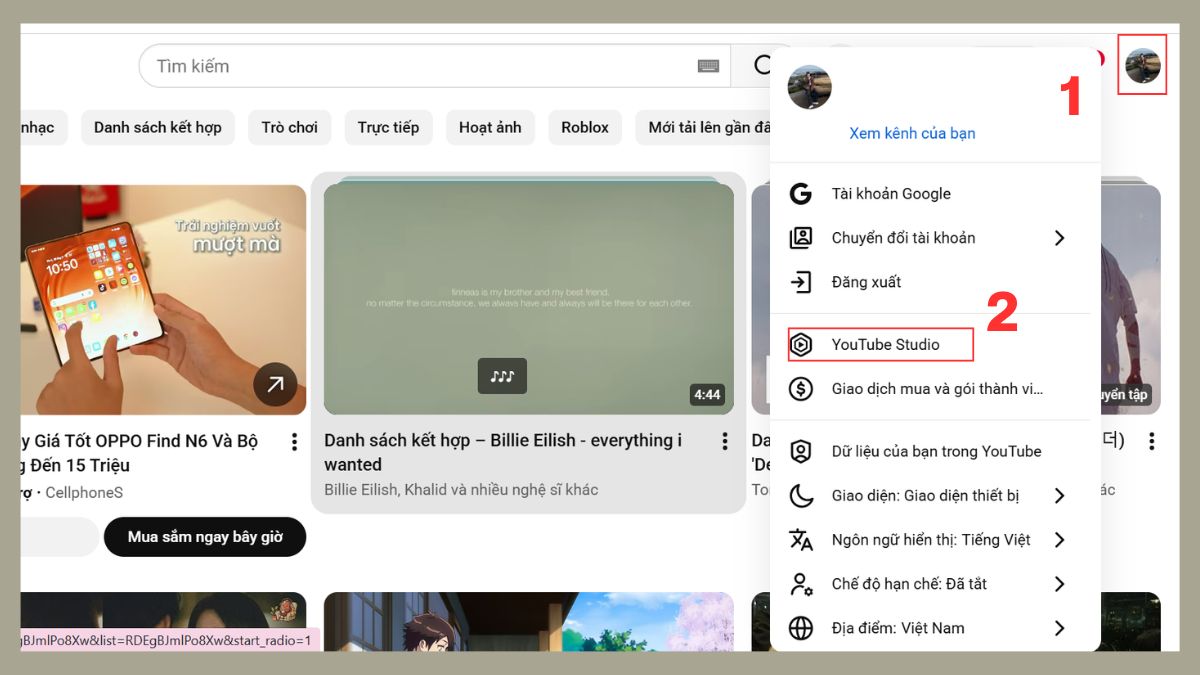Select the Mới tải lên gần đây chip

tap(704, 128)
